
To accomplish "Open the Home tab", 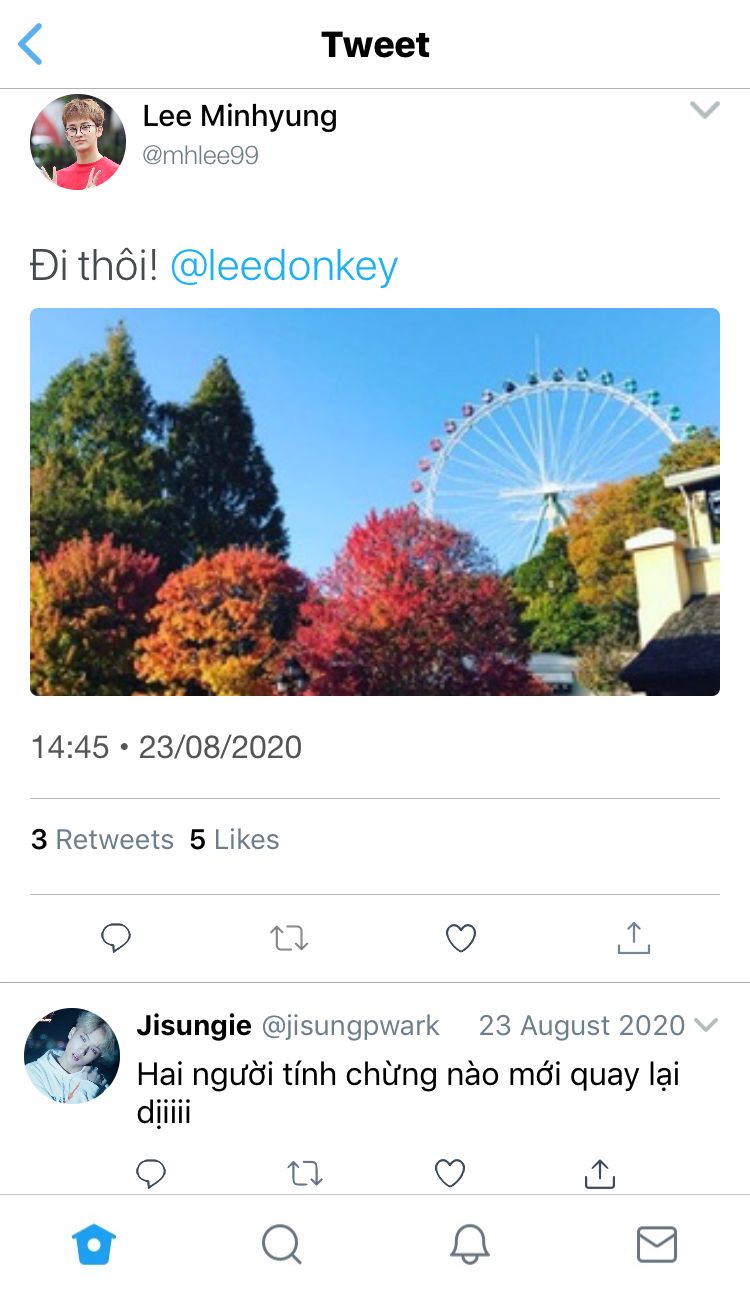I will point(94,1245).
